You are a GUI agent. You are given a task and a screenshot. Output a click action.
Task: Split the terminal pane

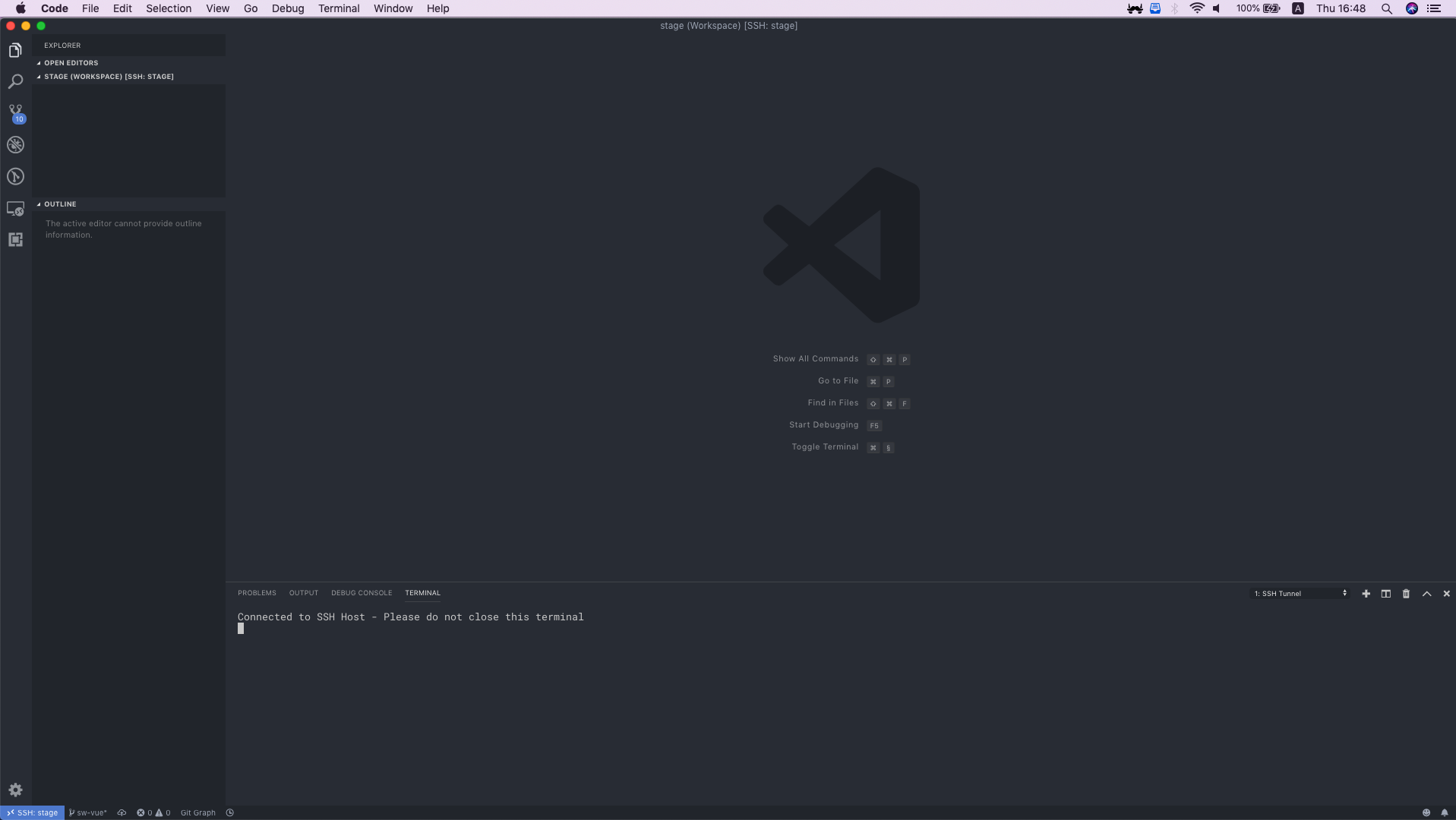click(1385, 594)
